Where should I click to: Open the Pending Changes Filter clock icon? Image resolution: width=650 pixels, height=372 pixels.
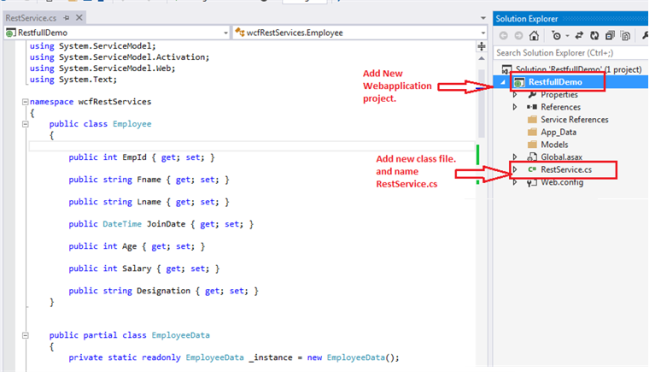tap(556, 36)
